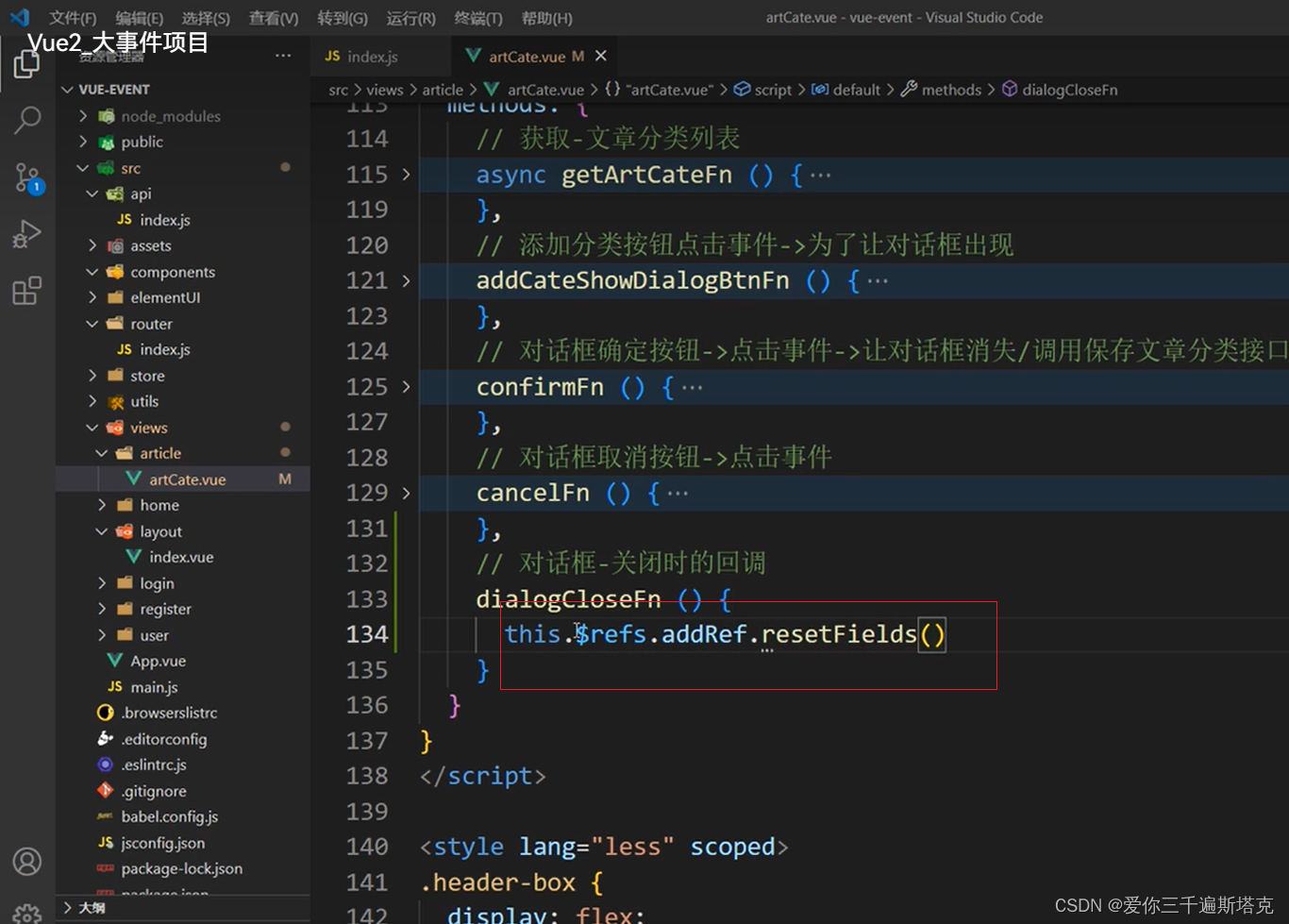This screenshot has height=924, width=1289.
Task: Open the 帮助(H) menu
Action: pyautogui.click(x=547, y=18)
